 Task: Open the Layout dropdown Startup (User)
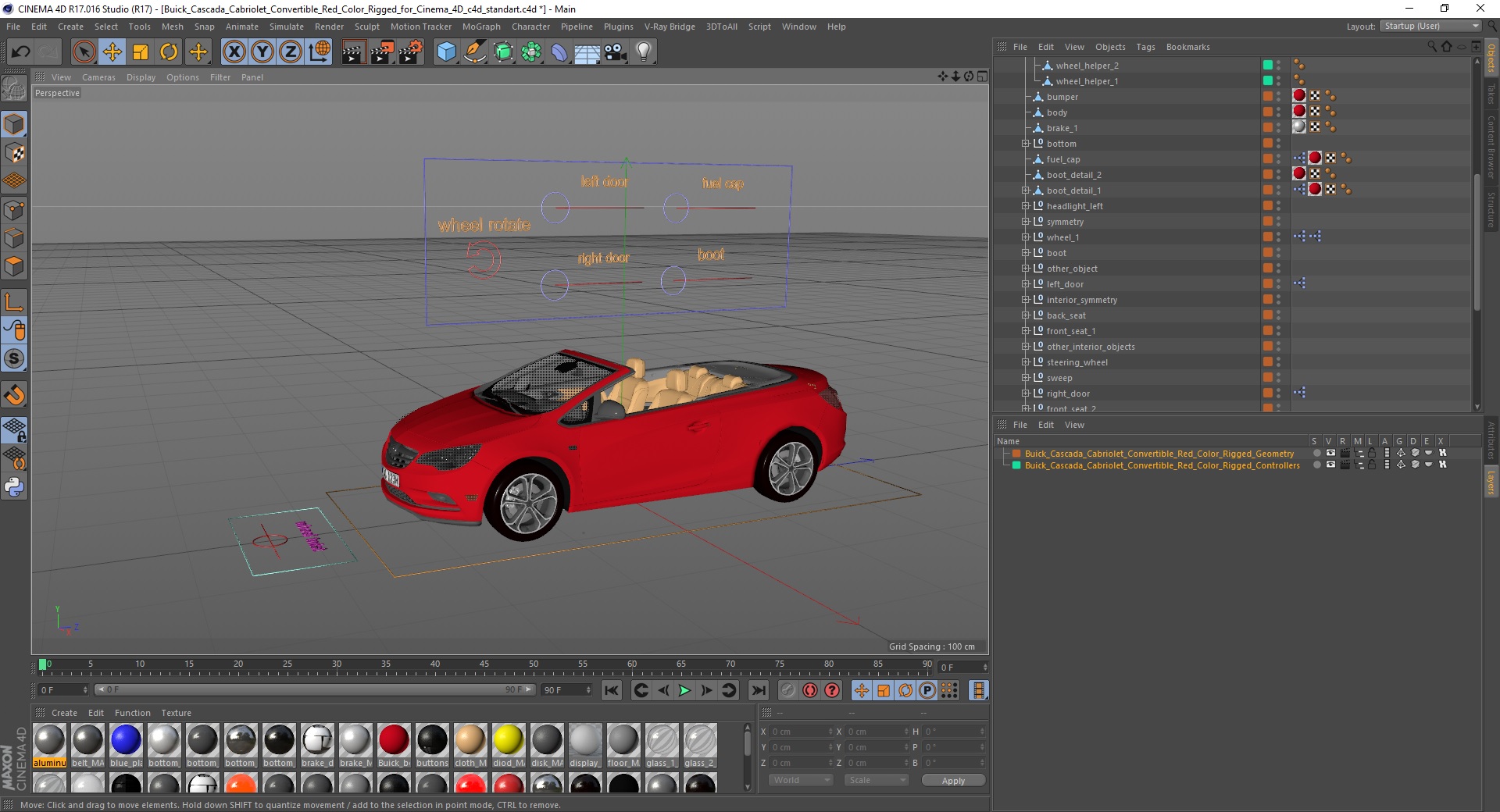[x=1430, y=27]
